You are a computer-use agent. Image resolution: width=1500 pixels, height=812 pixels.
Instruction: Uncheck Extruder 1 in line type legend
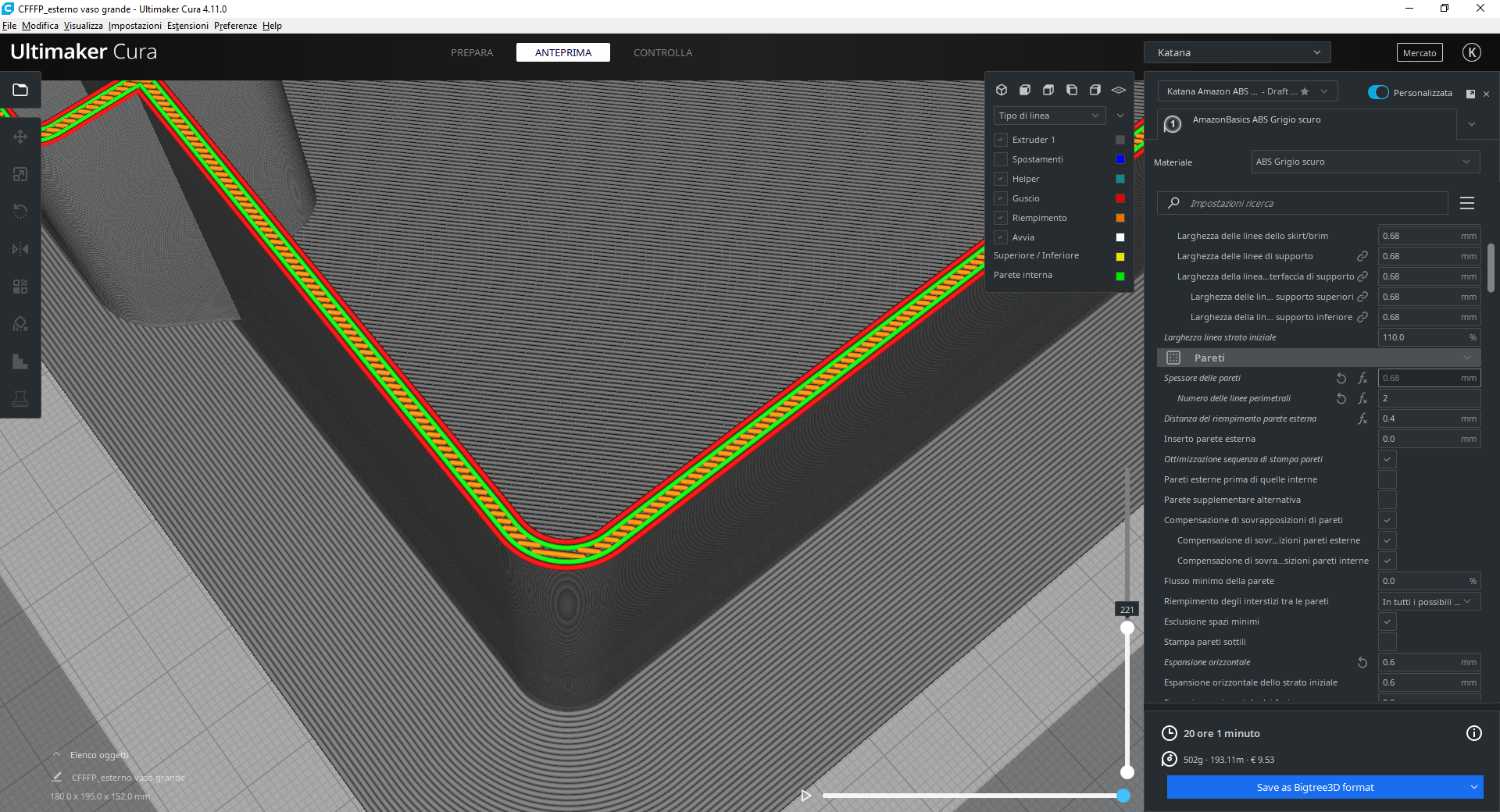pos(1001,140)
